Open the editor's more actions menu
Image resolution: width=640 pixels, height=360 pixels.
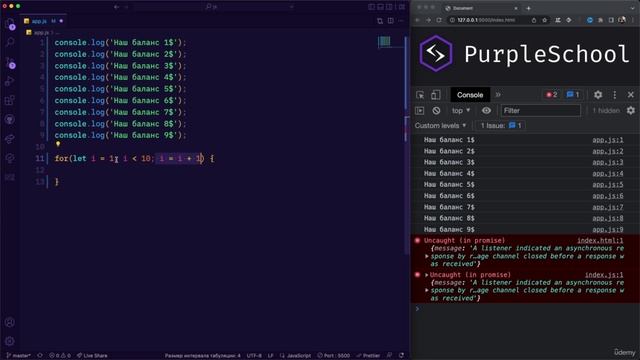pos(401,21)
